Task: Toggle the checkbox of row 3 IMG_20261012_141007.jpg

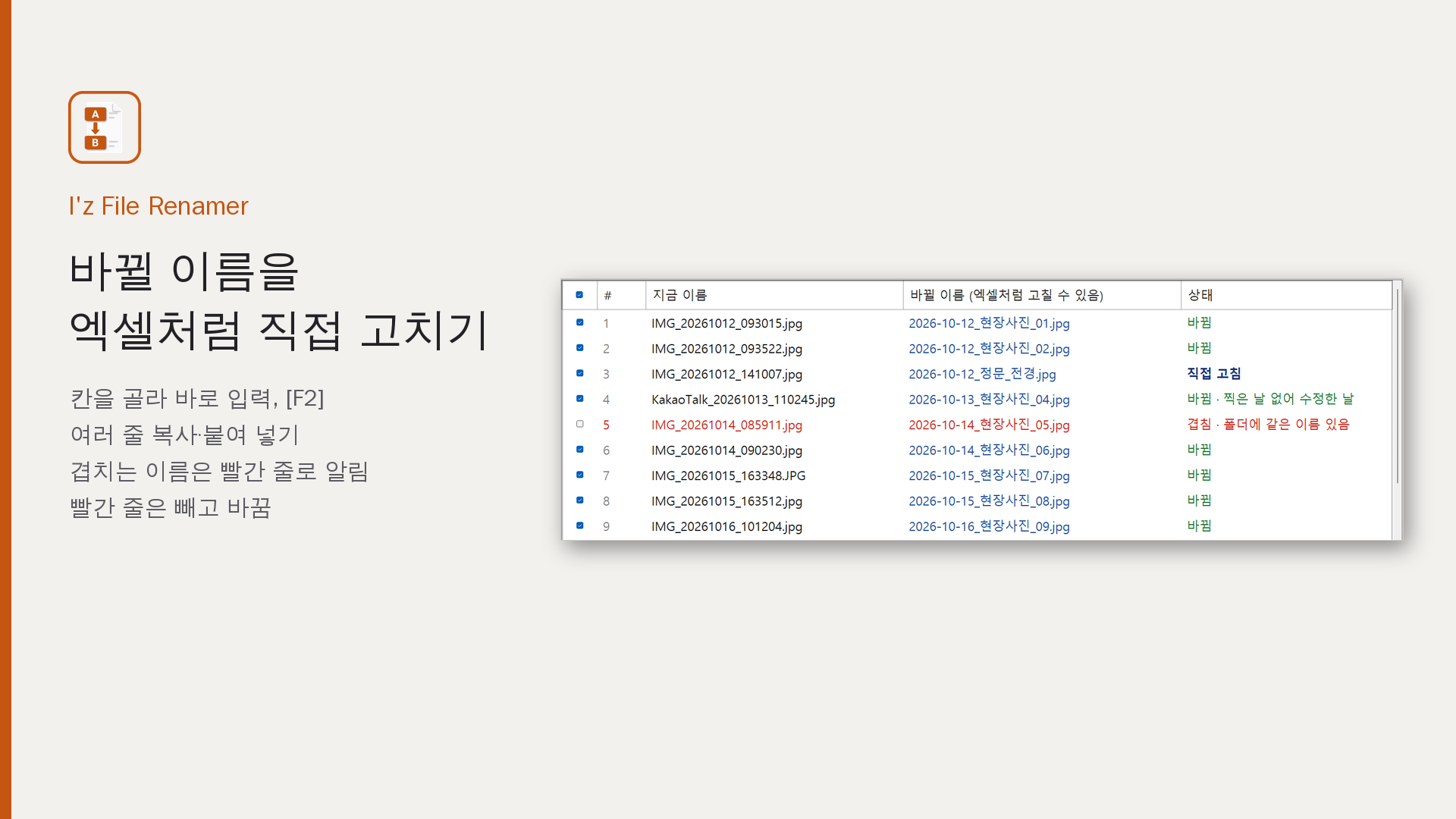Action: [580, 373]
